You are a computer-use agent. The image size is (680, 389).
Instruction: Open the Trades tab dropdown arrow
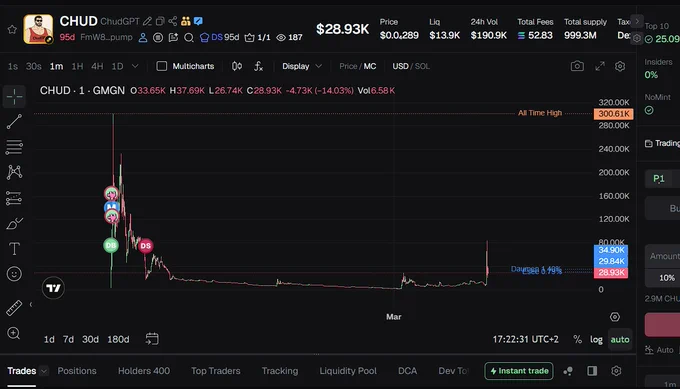[x=43, y=371]
